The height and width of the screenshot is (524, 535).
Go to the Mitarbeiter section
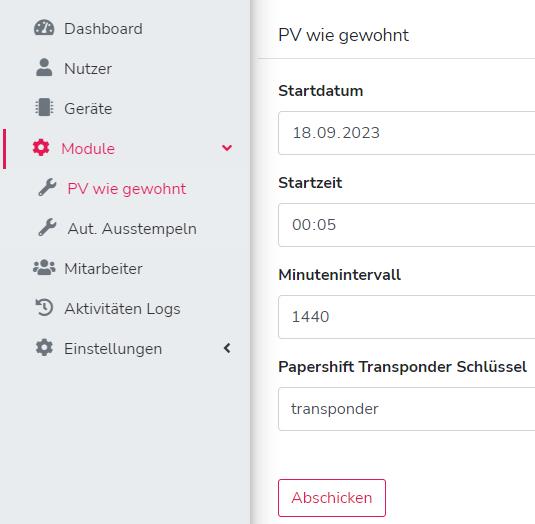click(103, 269)
